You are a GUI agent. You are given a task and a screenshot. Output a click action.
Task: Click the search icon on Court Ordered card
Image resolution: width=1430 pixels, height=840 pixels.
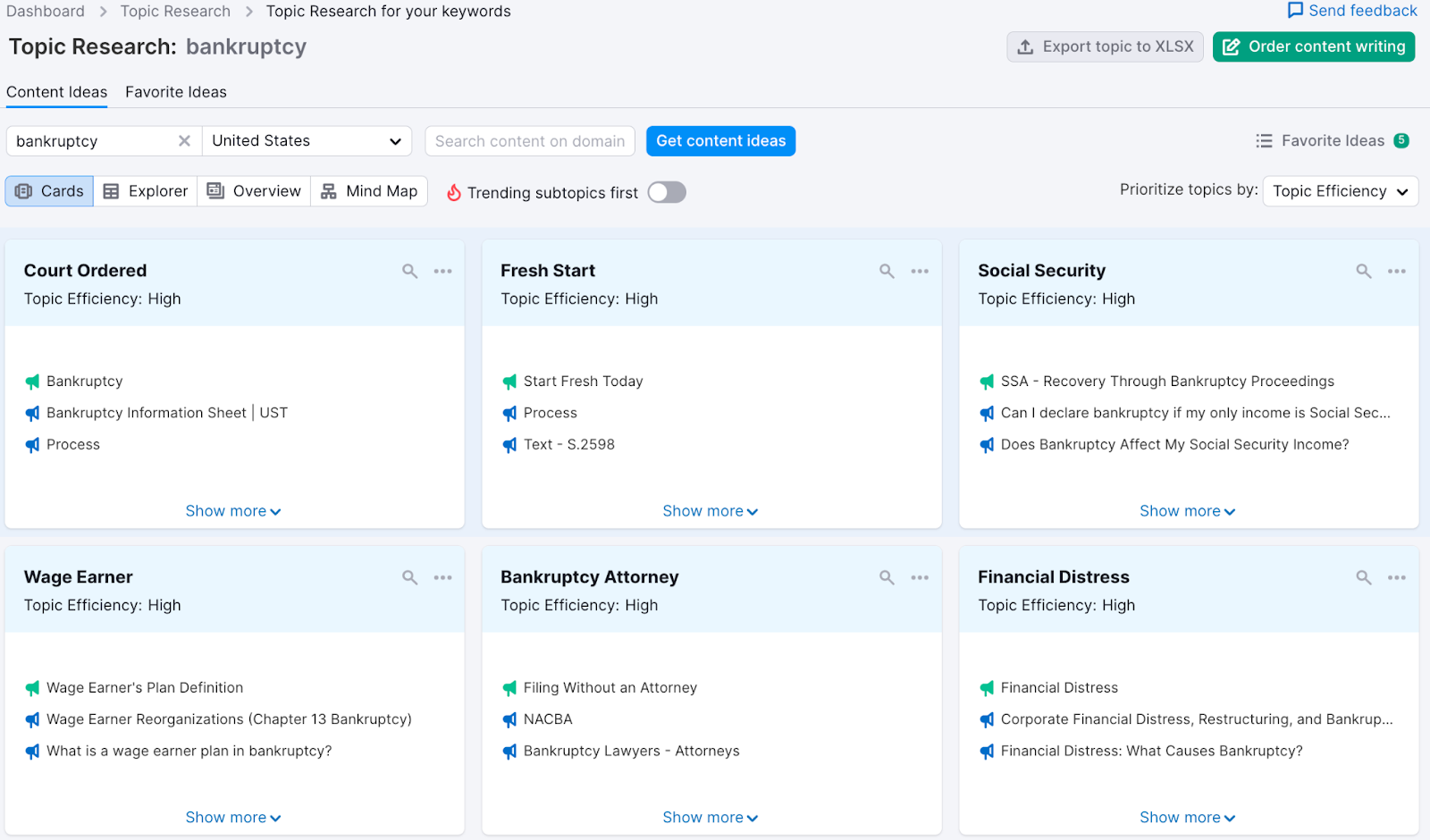(x=409, y=271)
